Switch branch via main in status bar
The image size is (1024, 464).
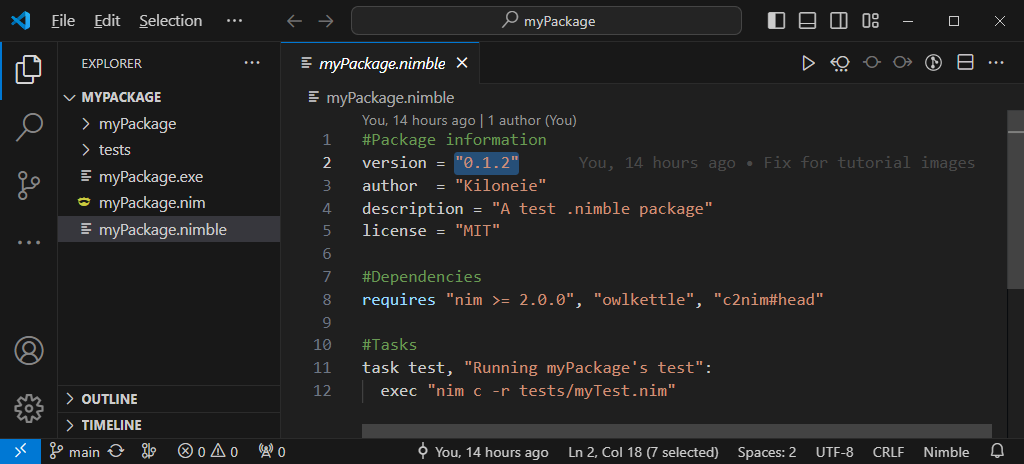(x=76, y=452)
